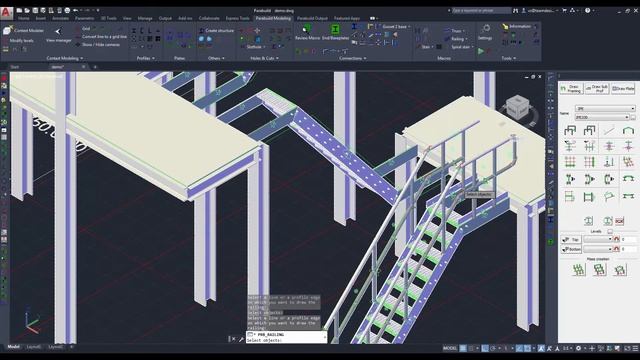This screenshot has width=640, height=360.
Task: Open the Featured Apps ribbon tab
Action: click(x=347, y=18)
